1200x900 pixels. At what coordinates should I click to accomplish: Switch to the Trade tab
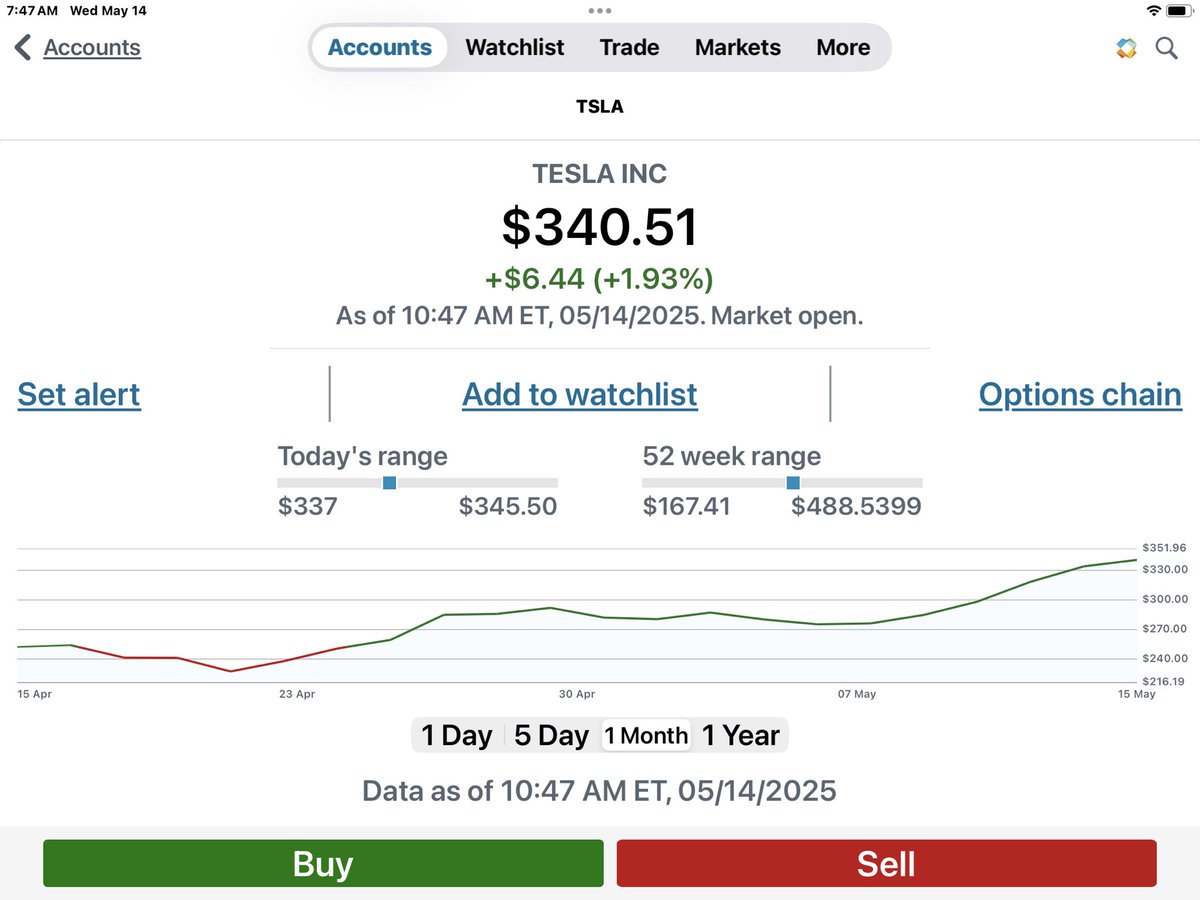click(x=630, y=47)
